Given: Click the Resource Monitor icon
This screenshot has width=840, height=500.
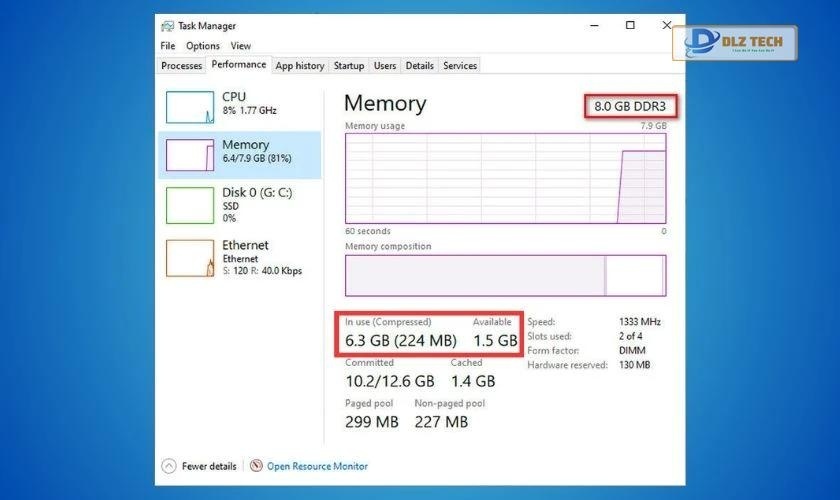Looking at the screenshot, I should pos(257,466).
